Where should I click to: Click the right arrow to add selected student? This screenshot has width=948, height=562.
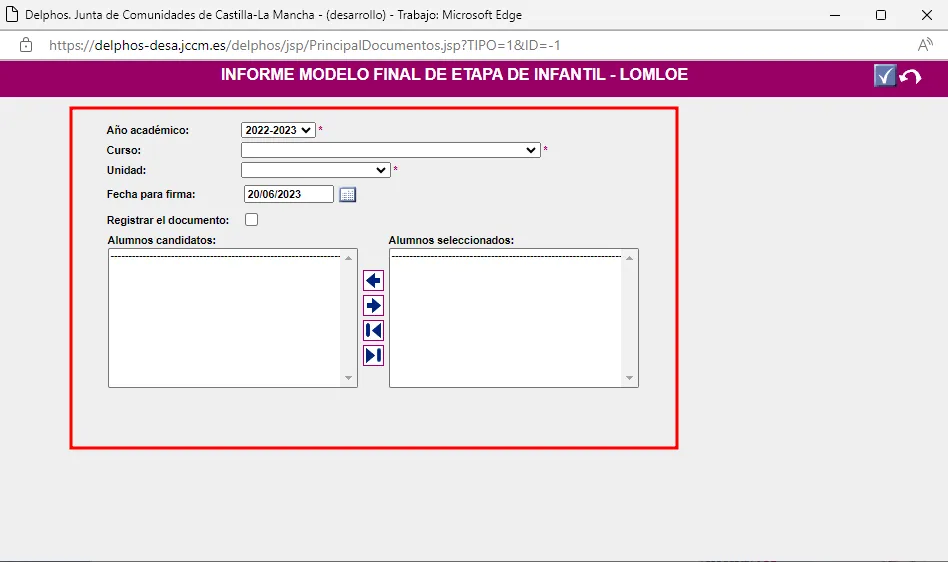373,306
